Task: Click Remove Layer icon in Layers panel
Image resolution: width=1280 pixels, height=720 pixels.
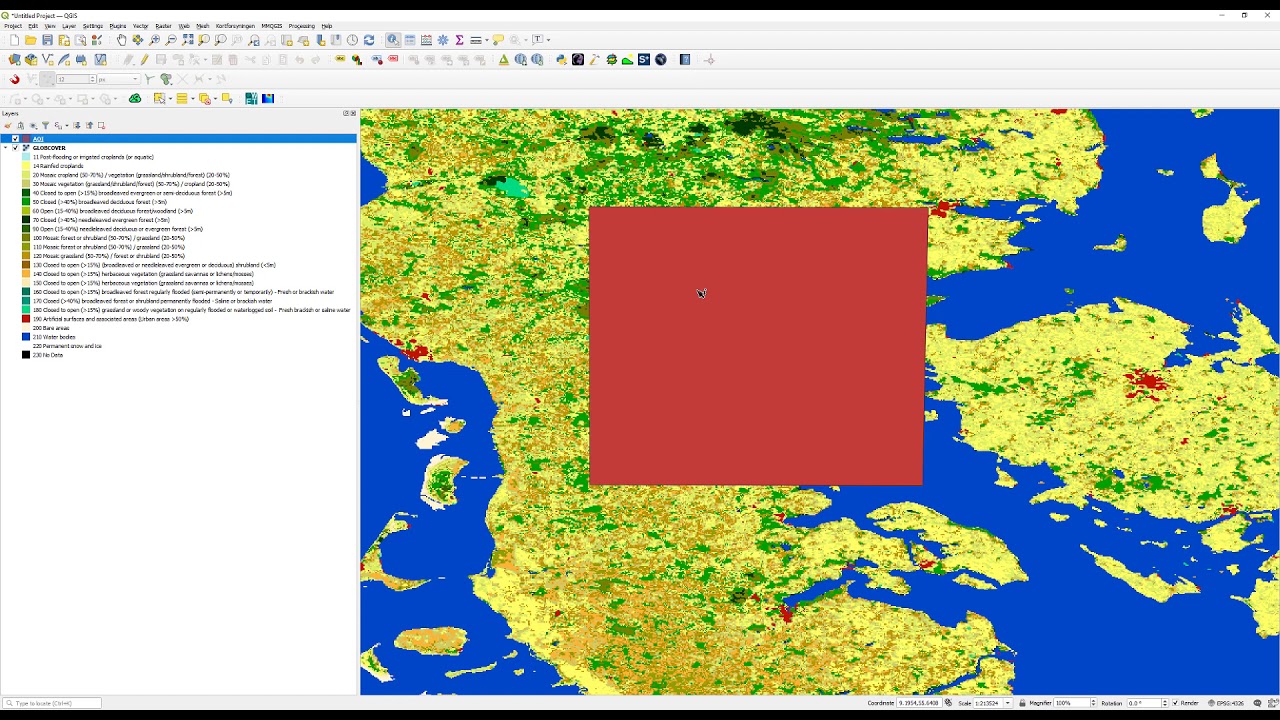Action: click(101, 126)
